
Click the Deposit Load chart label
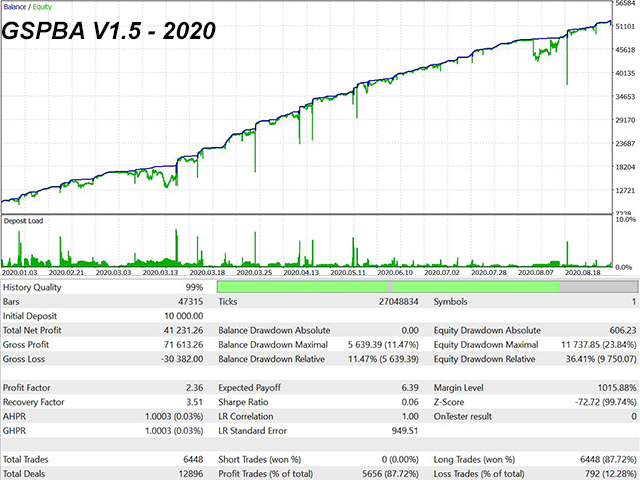point(23,221)
